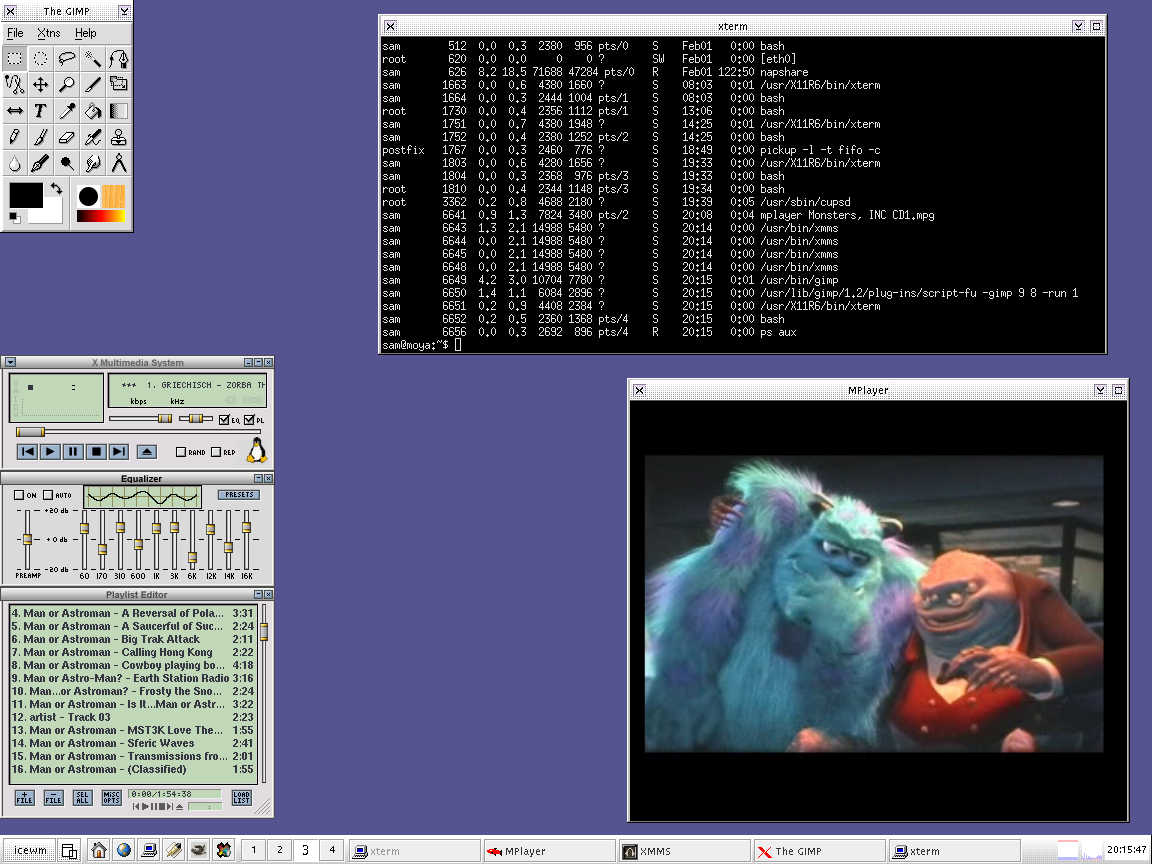Click the home icon in the taskbar
This screenshot has width=1152, height=864.
98,850
